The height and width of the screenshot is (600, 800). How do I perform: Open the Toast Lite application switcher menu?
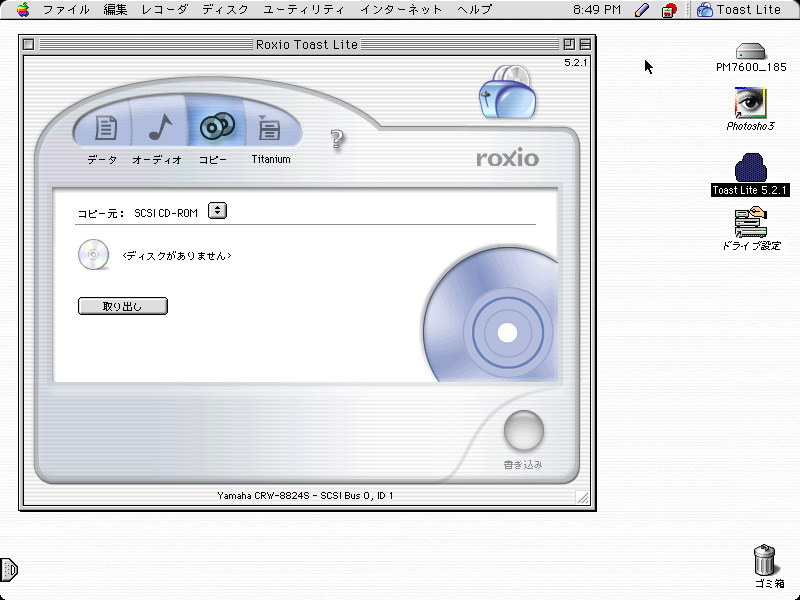738,9
